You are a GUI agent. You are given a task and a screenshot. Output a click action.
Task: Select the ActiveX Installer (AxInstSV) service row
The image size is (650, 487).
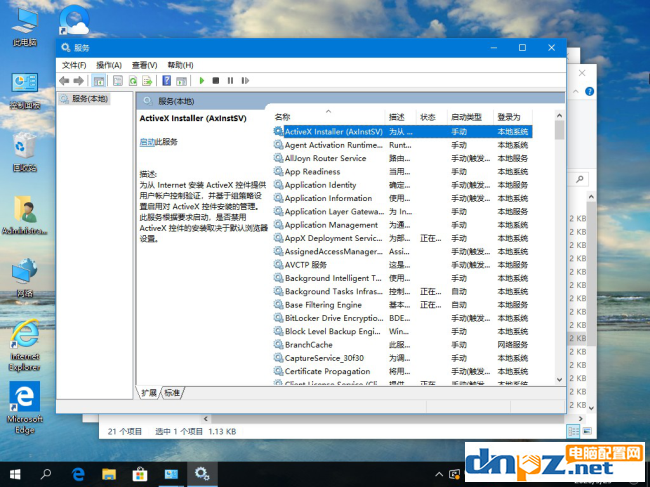coord(403,132)
